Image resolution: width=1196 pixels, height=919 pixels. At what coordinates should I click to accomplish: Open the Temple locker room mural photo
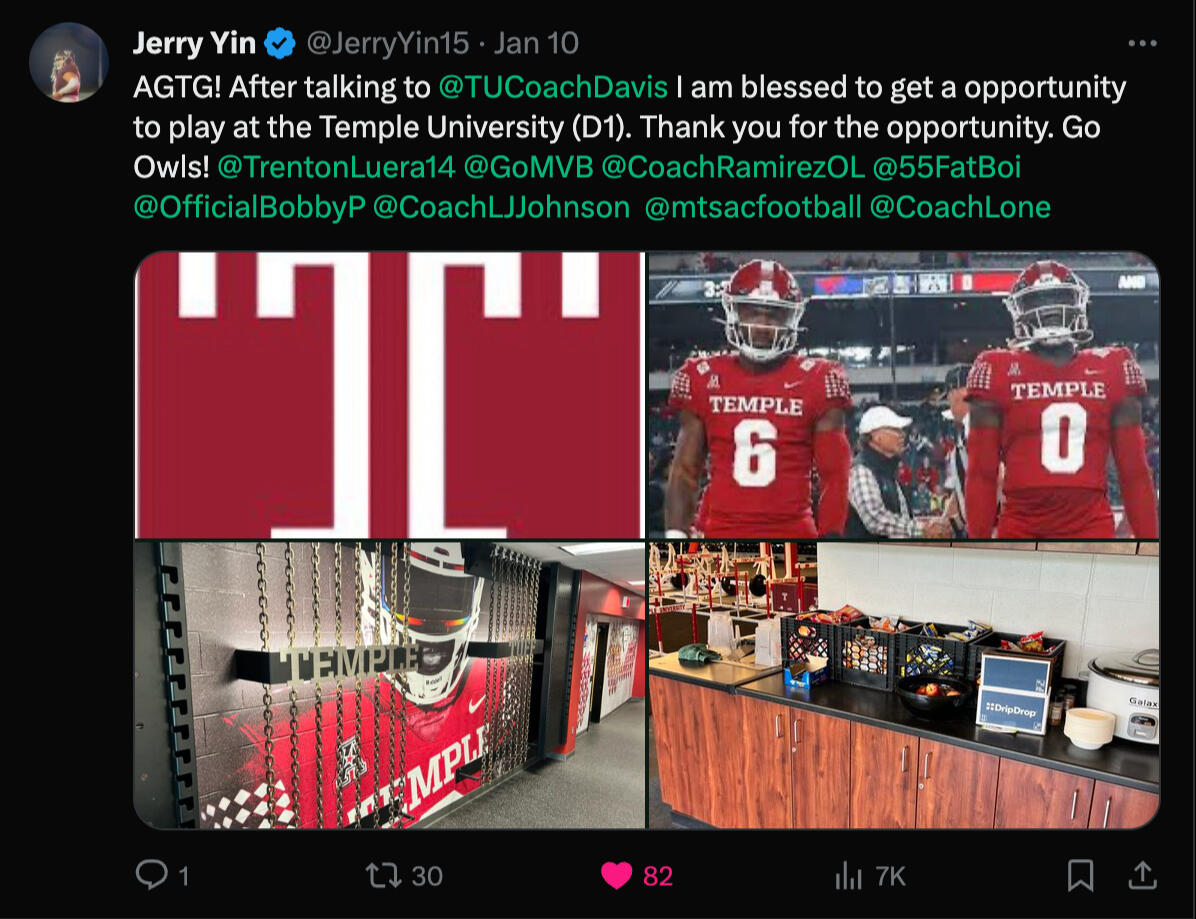[x=389, y=686]
